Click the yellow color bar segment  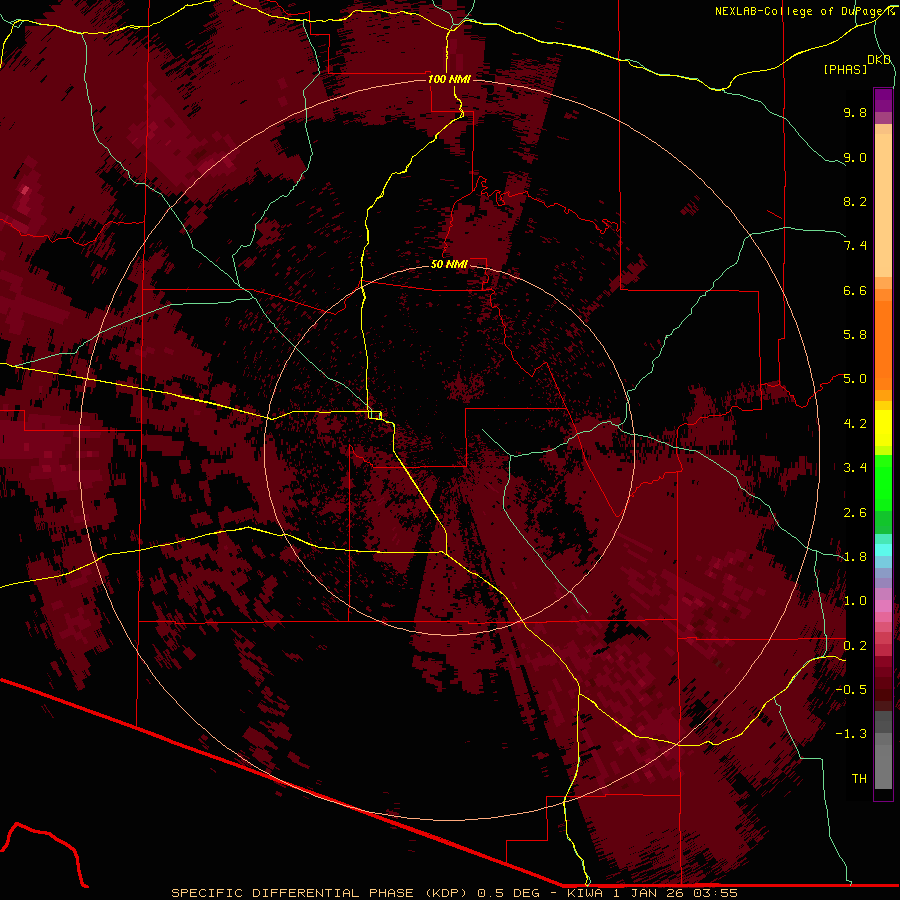click(x=883, y=428)
